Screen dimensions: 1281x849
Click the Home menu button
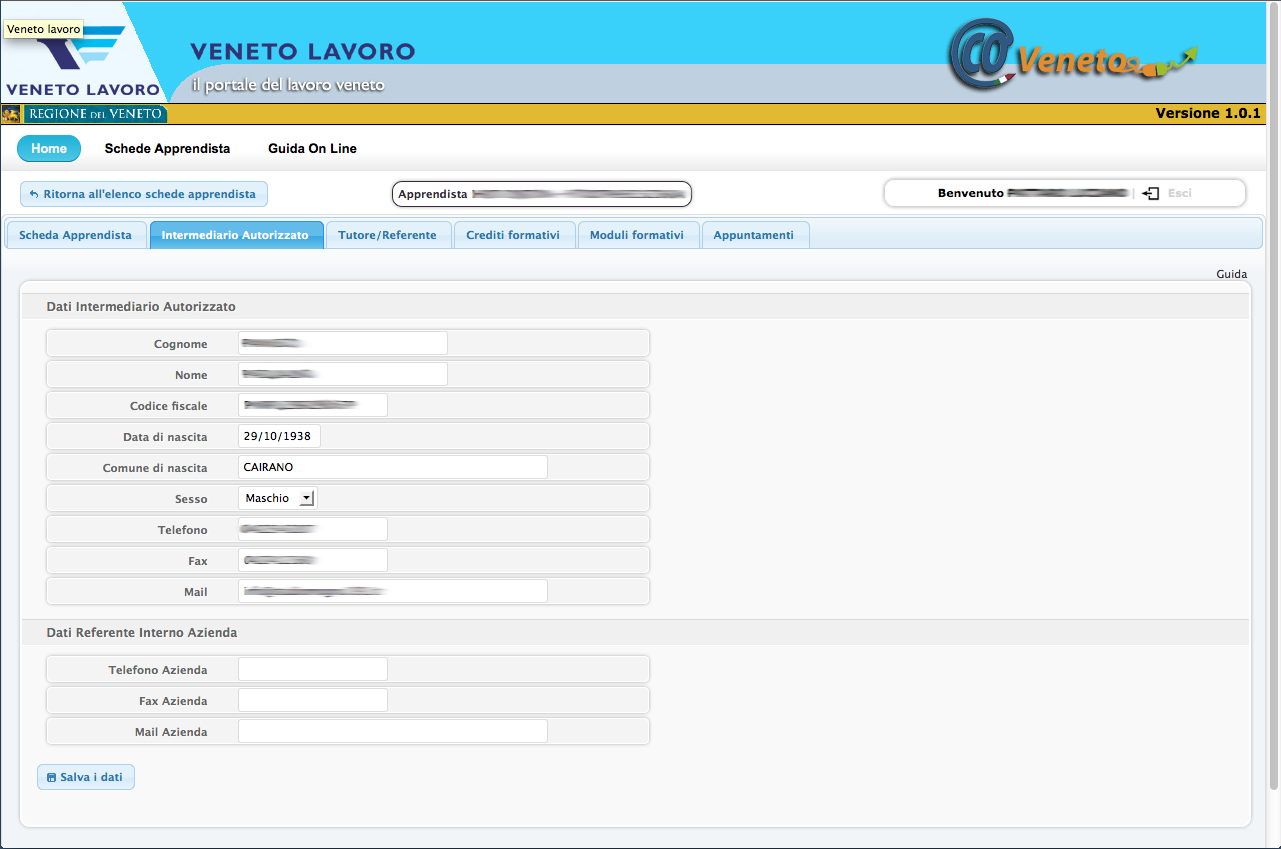click(49, 148)
